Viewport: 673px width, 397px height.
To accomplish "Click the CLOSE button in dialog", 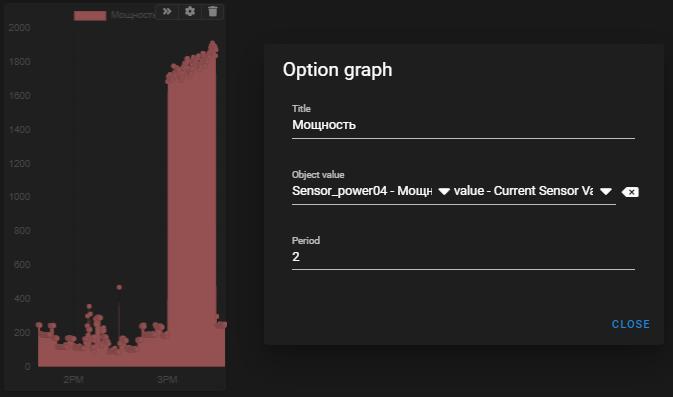I will tap(631, 324).
